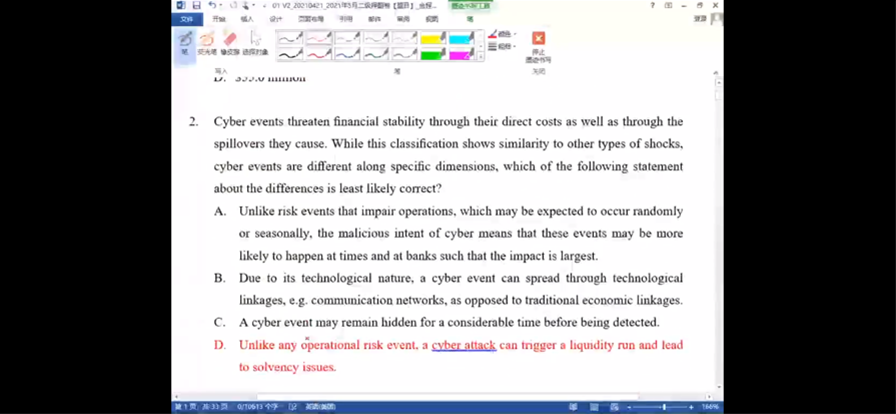Switch to Review (审阅) tab
Image resolution: width=896 pixels, height=414 pixels.
pos(403,19)
